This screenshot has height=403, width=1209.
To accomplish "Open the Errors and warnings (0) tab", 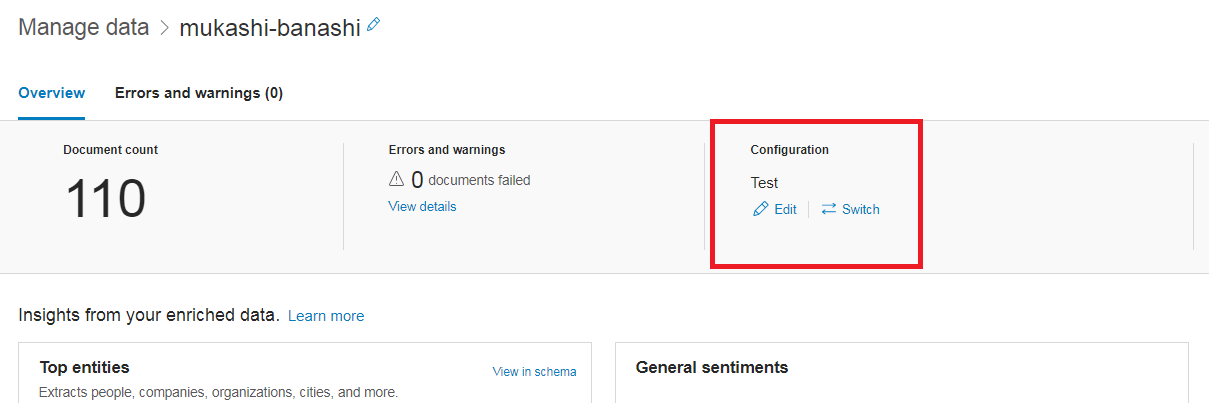I will (199, 93).
